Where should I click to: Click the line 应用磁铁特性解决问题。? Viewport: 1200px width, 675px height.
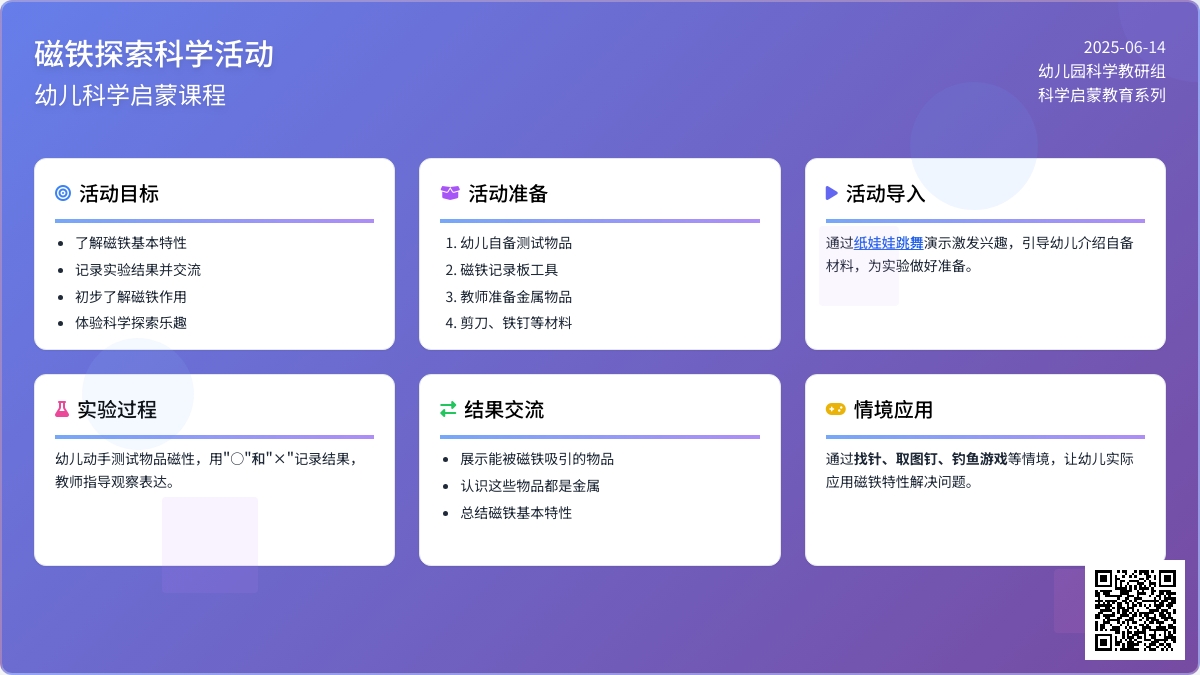click(x=900, y=481)
